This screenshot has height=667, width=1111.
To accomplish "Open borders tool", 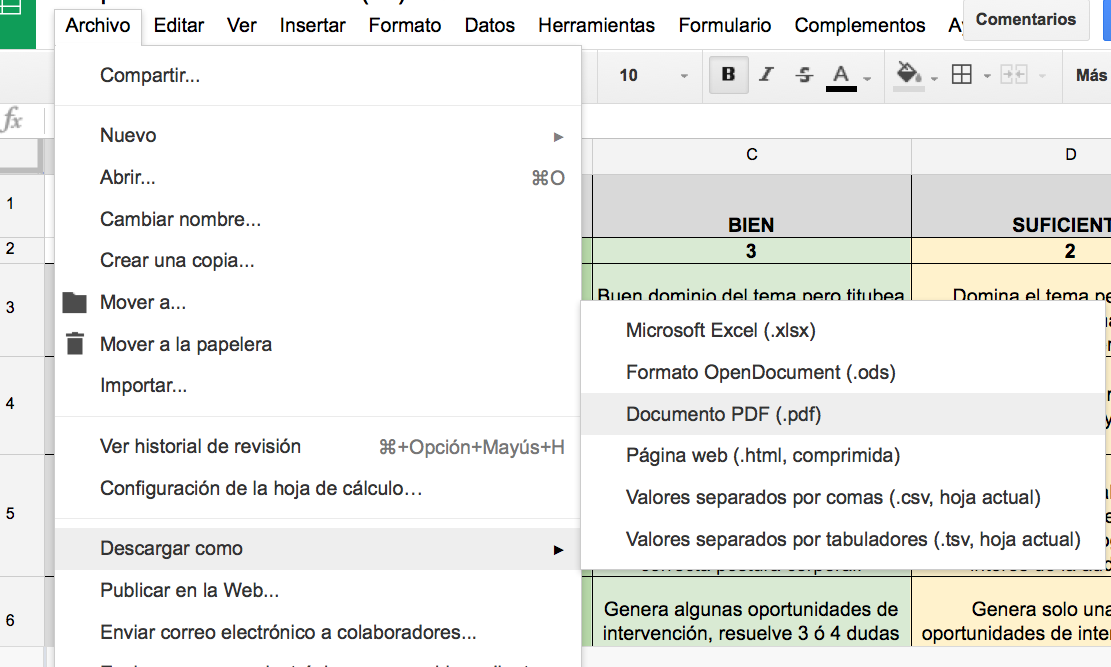I will (961, 74).
